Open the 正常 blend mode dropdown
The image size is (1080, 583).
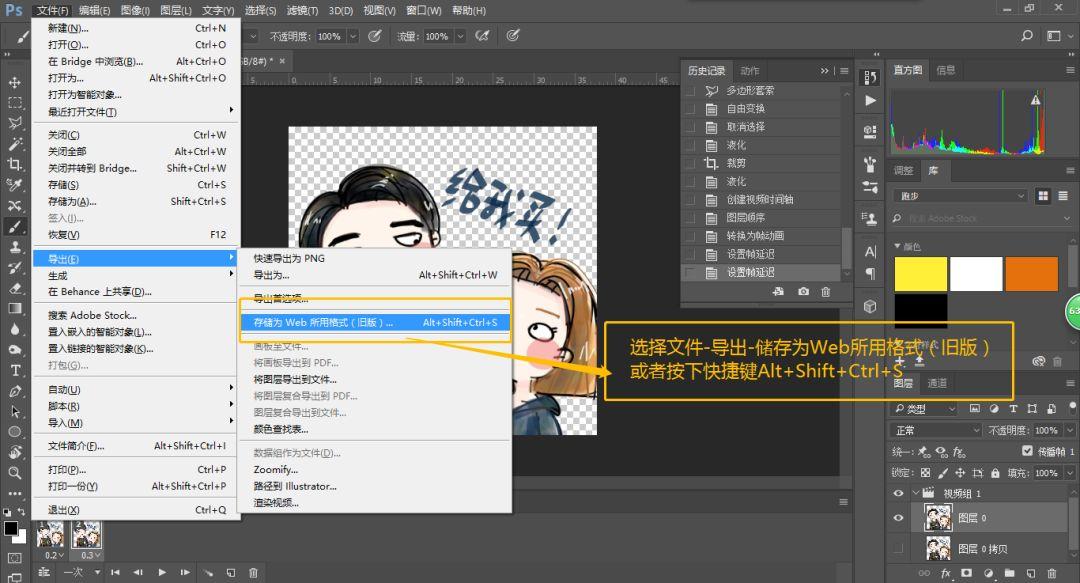click(937, 430)
